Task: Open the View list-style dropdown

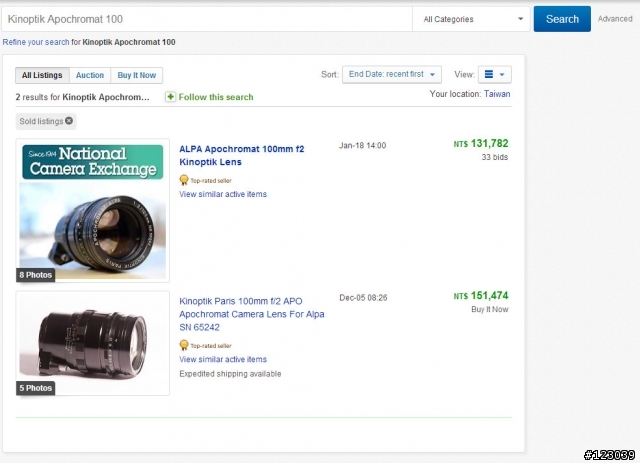Action: pyautogui.click(x=494, y=74)
